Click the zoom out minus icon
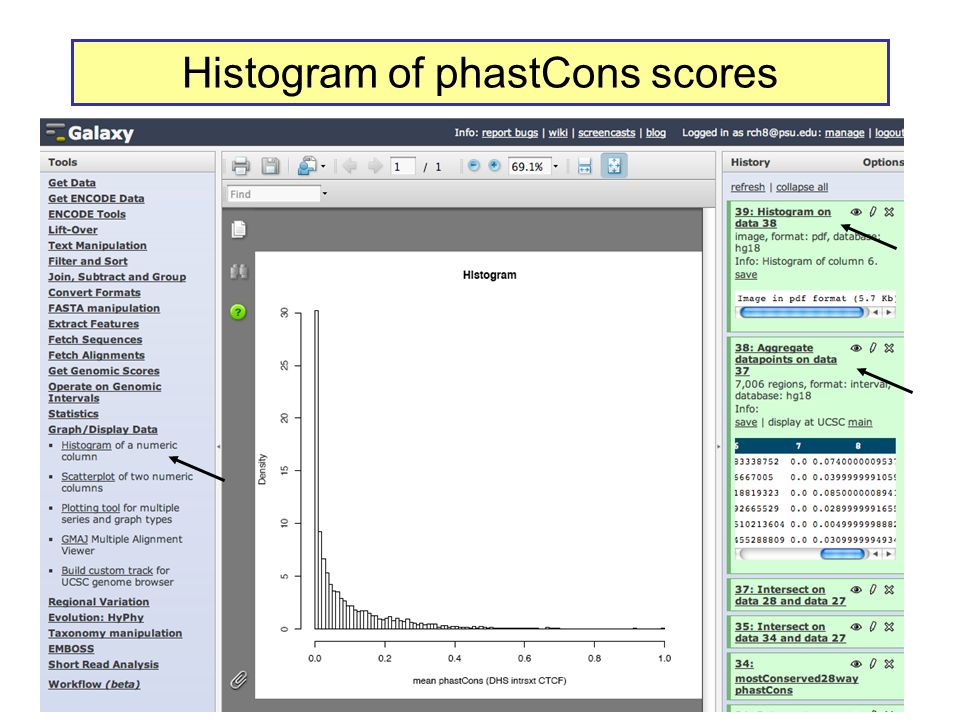 point(473,166)
